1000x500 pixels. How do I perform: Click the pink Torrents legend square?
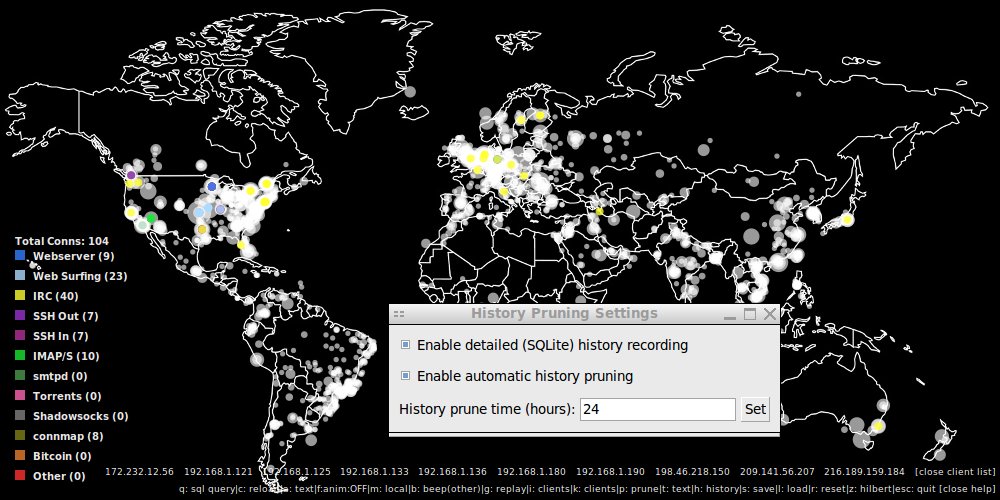[20, 396]
